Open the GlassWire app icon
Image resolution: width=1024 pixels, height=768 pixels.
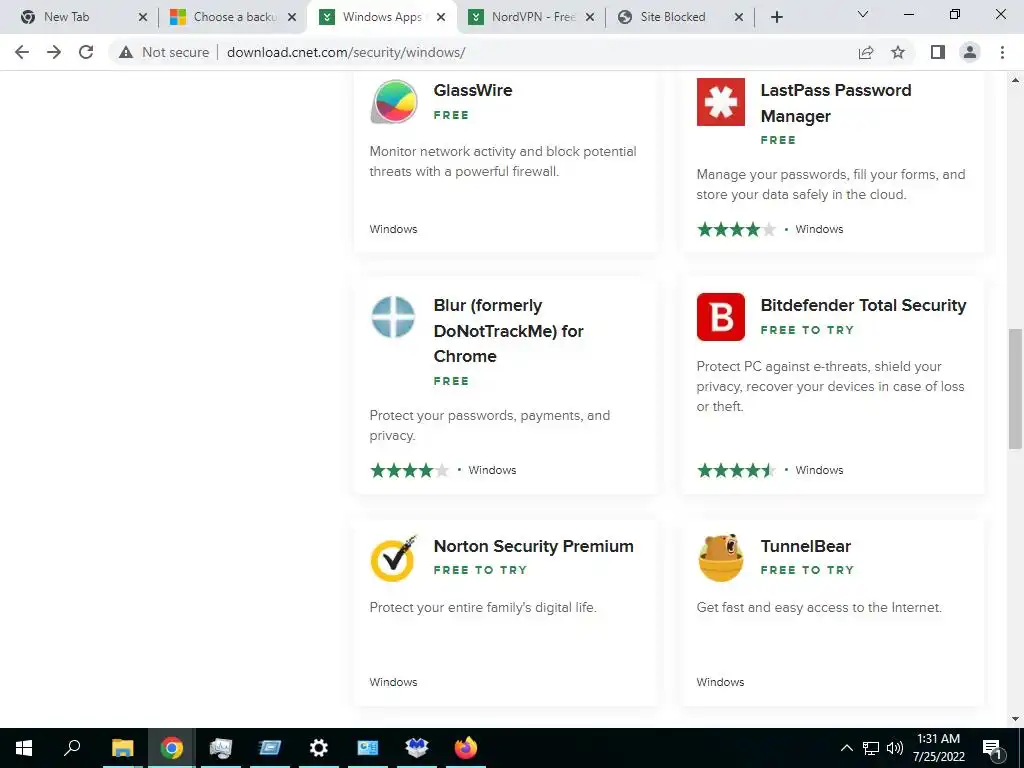394,102
